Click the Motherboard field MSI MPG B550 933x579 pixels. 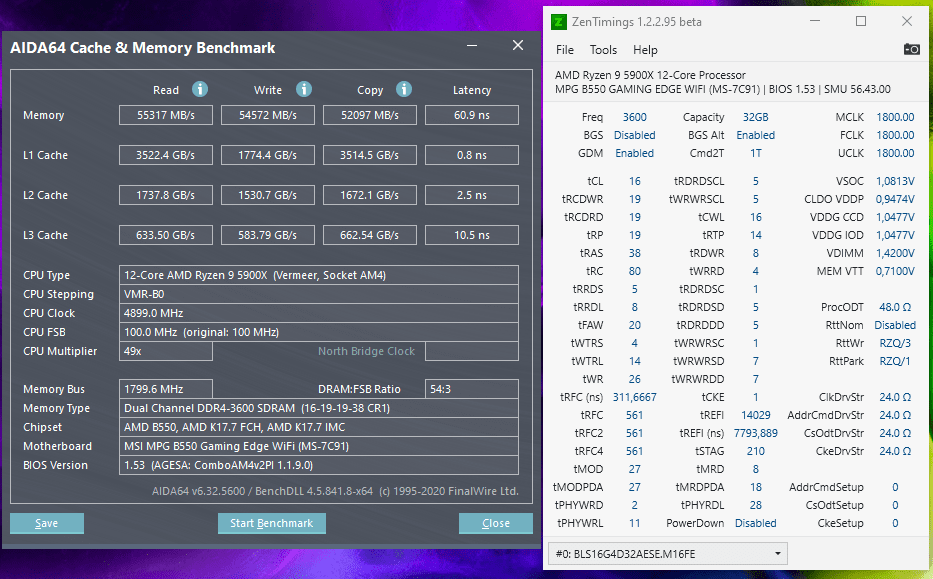pos(319,446)
